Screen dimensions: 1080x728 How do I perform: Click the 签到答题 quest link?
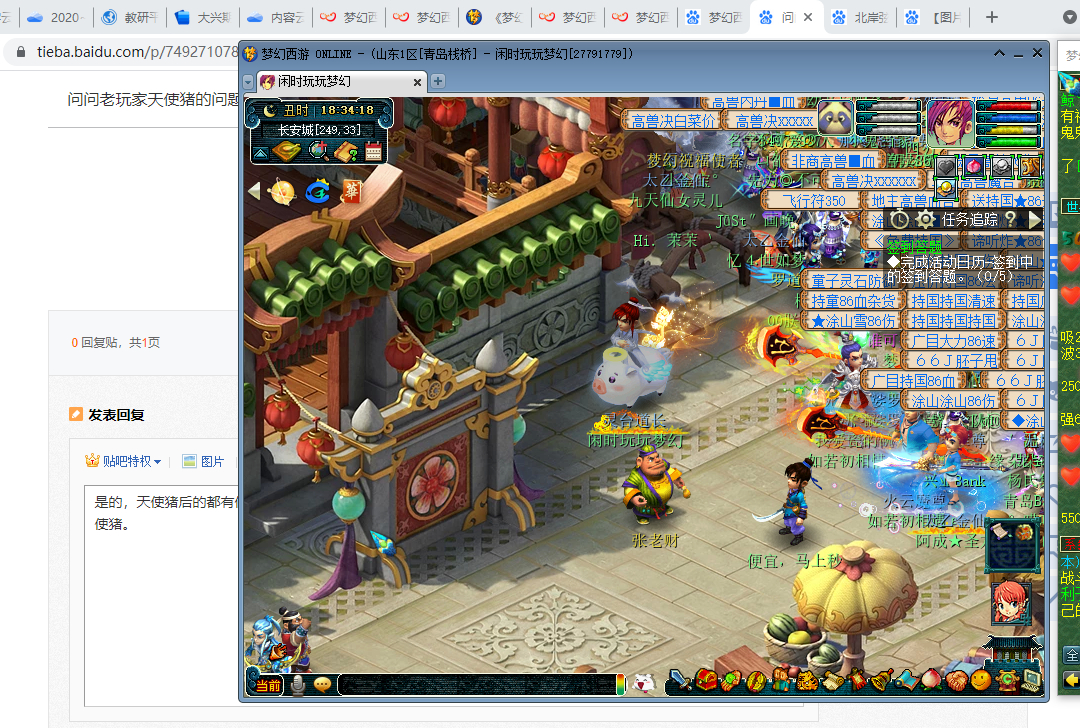[x=914, y=246]
